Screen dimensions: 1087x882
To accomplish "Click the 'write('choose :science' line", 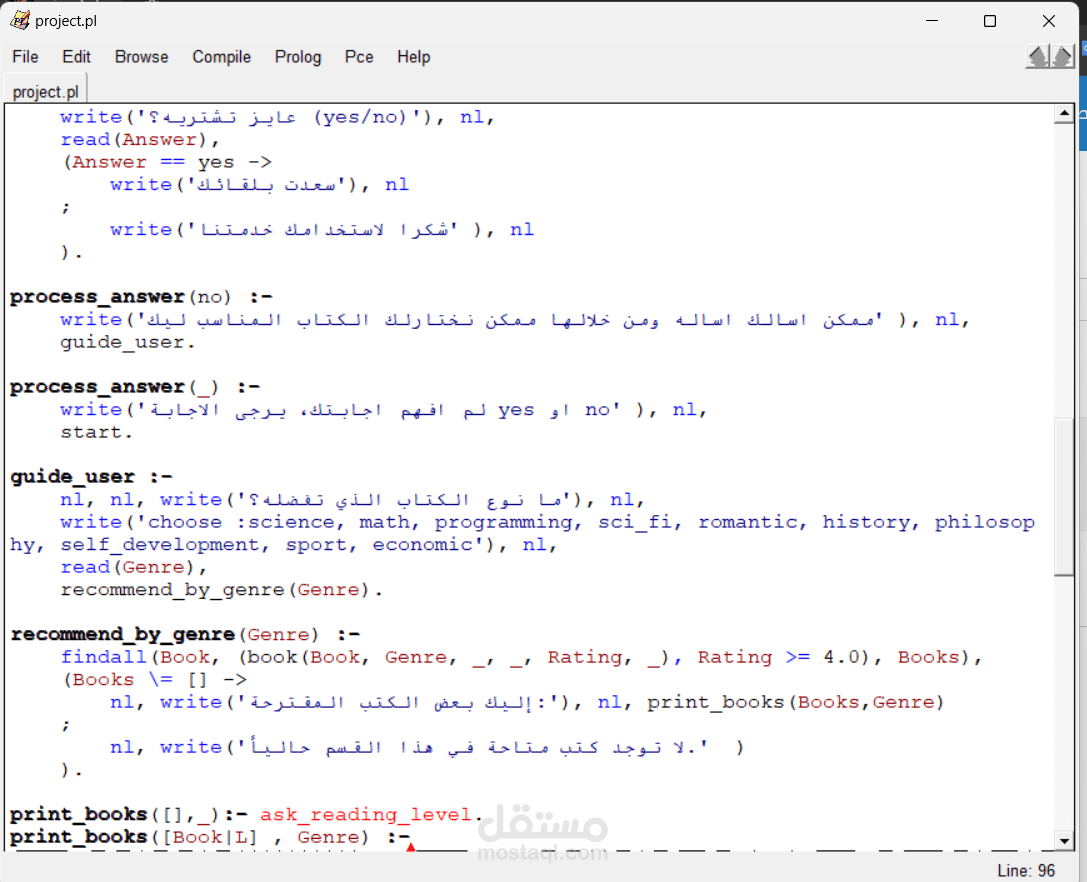I will (x=523, y=533).
